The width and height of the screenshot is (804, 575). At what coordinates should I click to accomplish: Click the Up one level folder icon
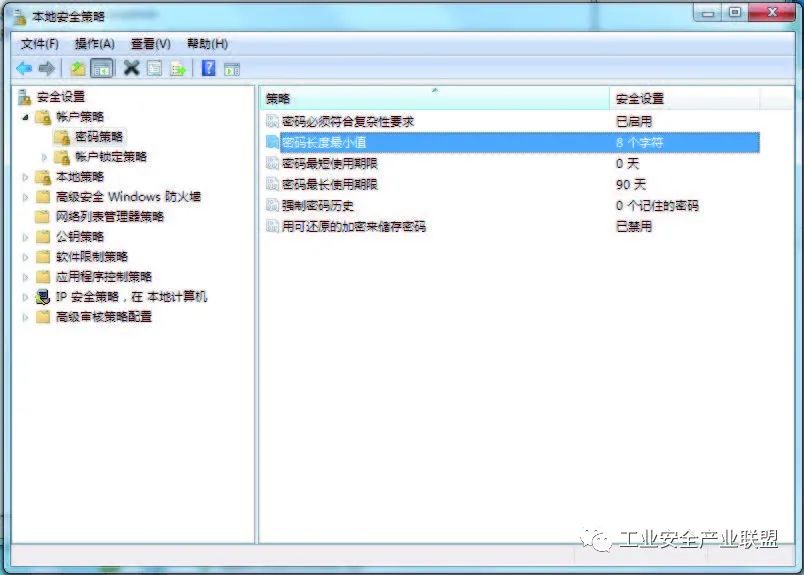(x=77, y=68)
